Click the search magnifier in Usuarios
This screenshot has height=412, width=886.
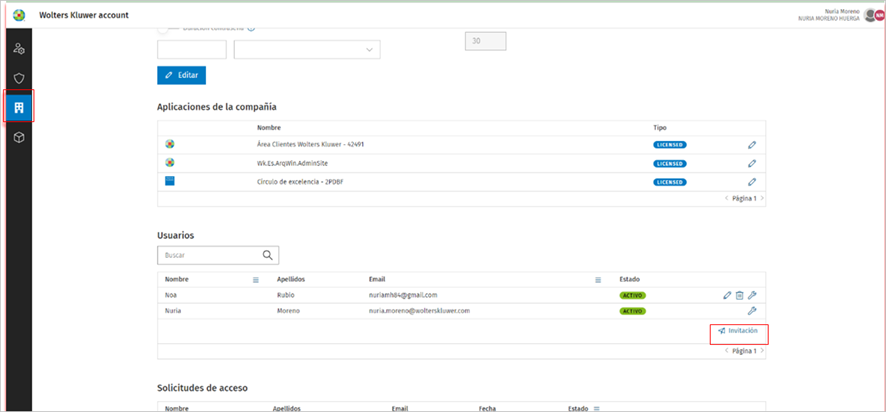click(x=268, y=255)
